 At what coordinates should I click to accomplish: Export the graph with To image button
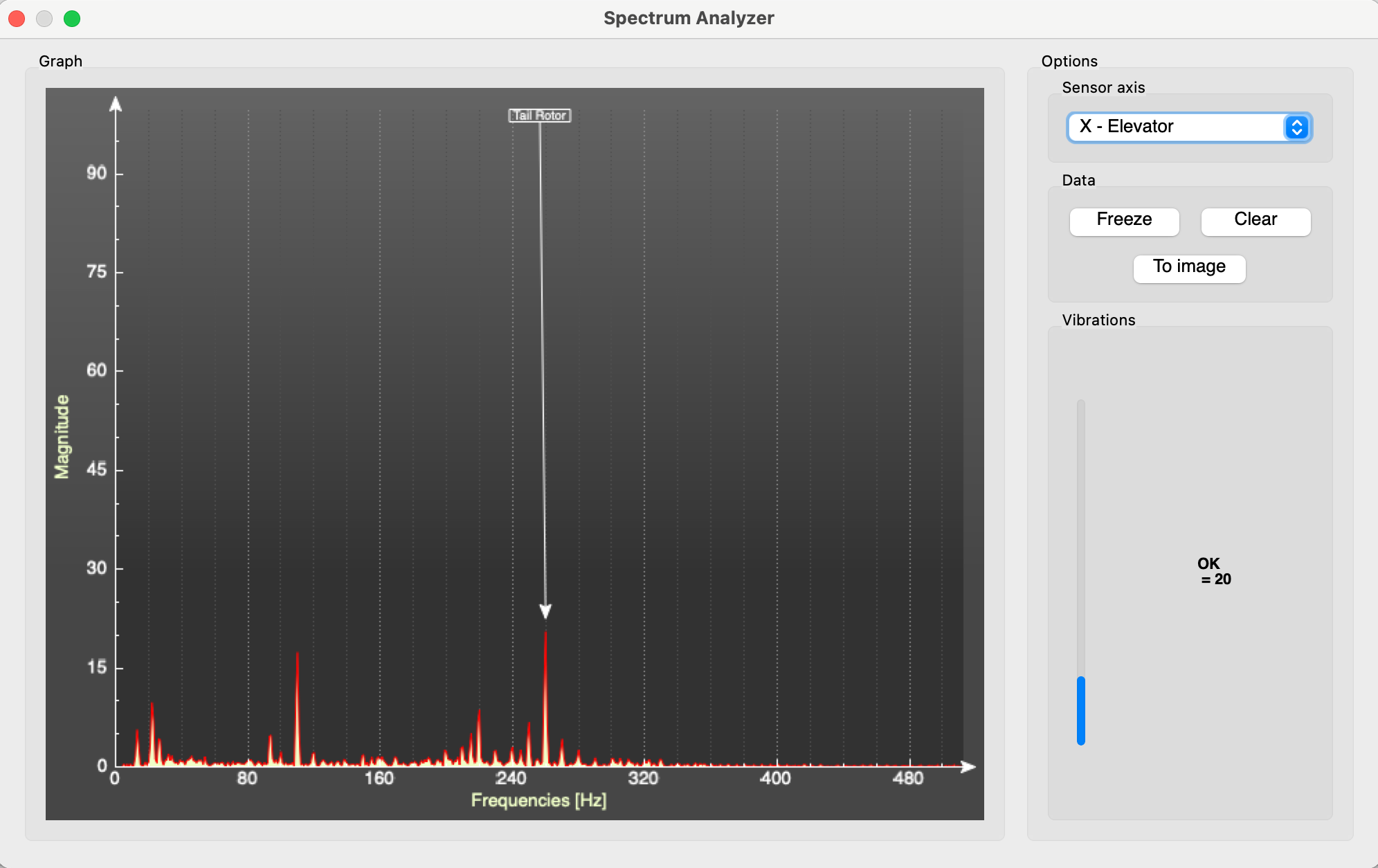1188,267
